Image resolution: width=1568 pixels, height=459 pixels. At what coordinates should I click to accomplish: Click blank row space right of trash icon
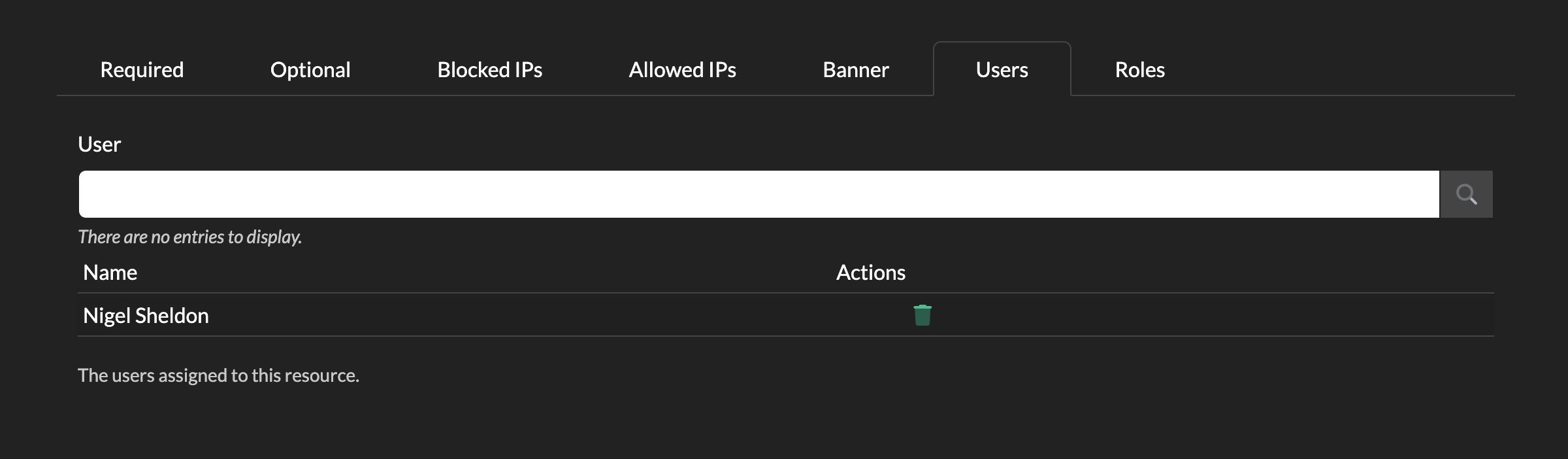tap(1209, 315)
